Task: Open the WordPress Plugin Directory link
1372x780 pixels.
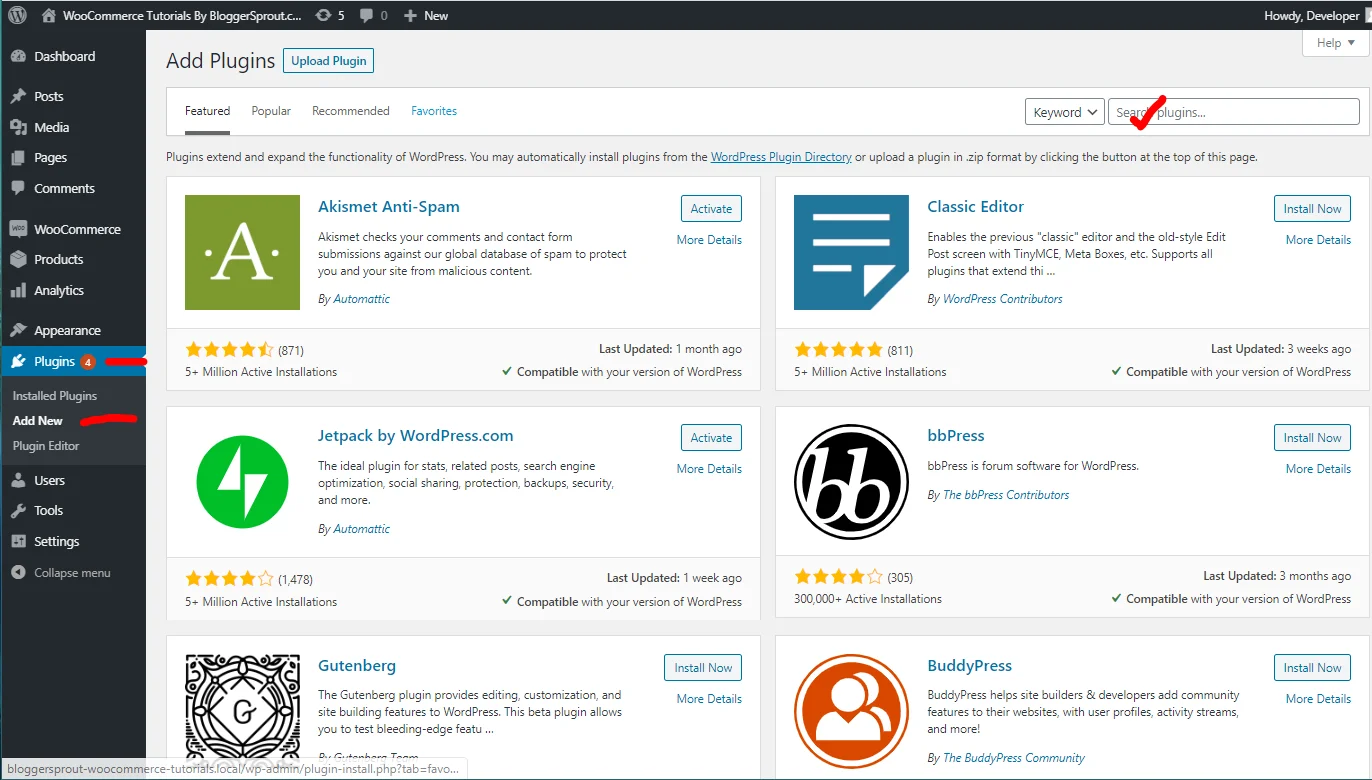Action: coord(781,157)
